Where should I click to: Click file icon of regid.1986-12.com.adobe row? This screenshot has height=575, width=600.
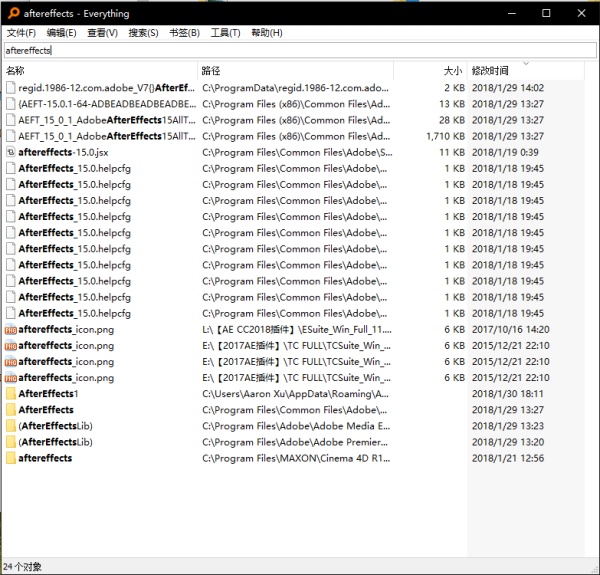[11, 88]
